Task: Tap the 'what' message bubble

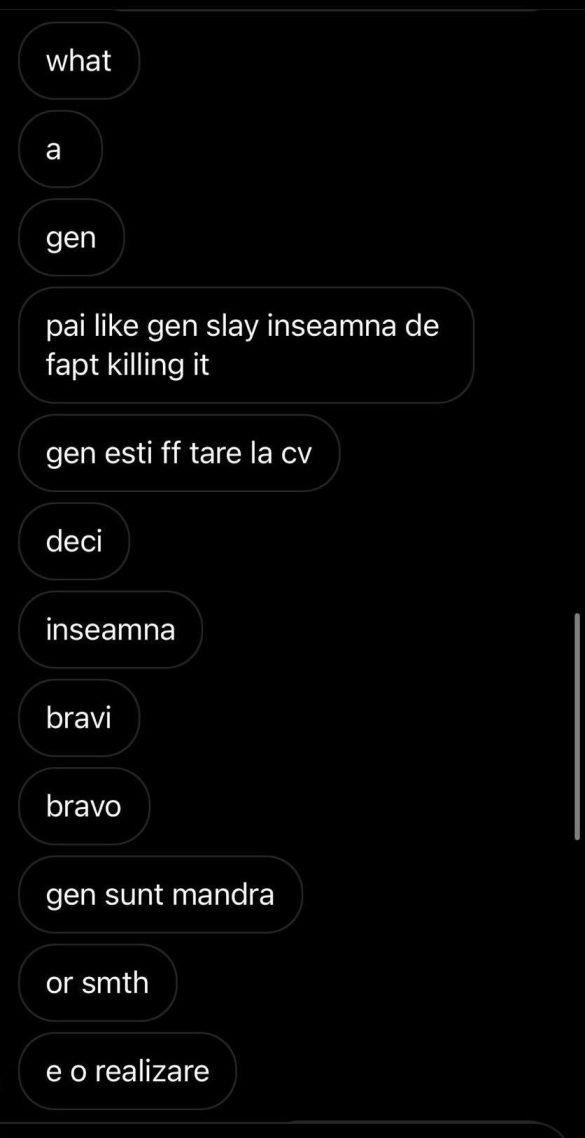Action: click(78, 61)
